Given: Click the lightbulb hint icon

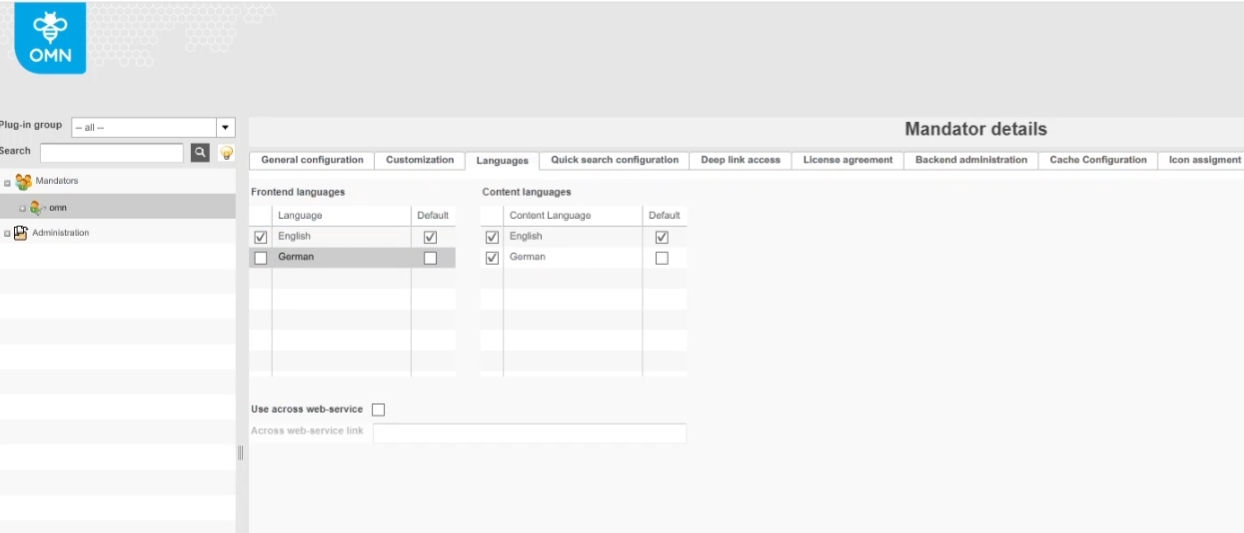Looking at the screenshot, I should coord(226,153).
